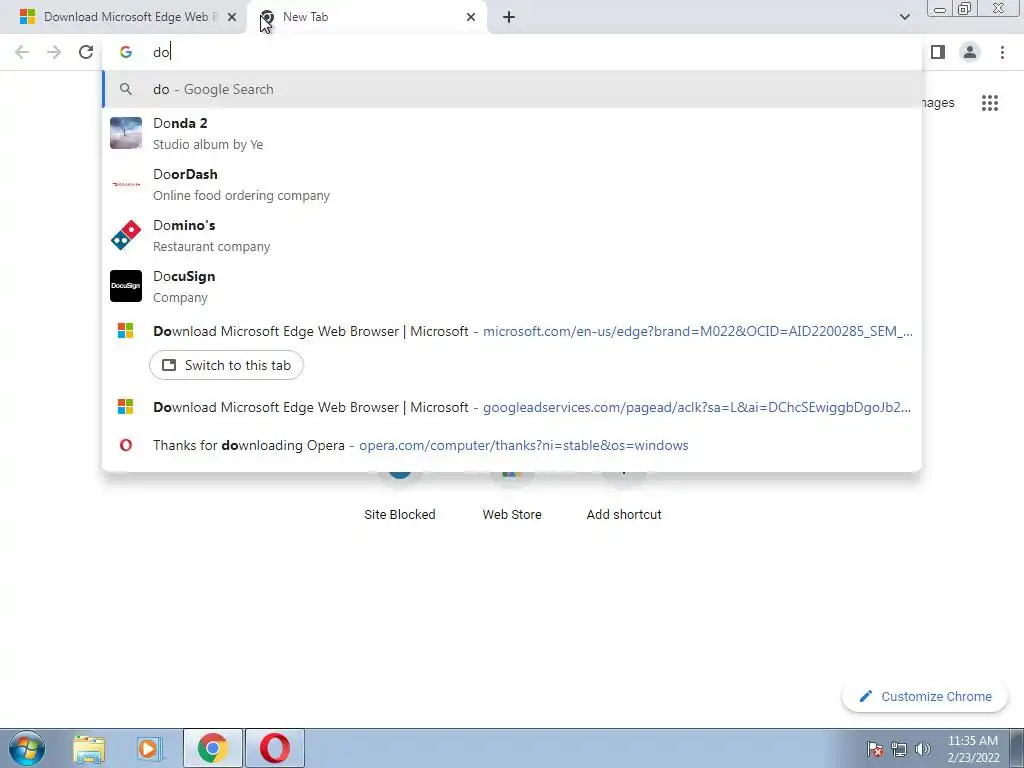Viewport: 1024px width, 768px height.
Task: Choose the DocuSign suggestion
Action: pyautogui.click(x=512, y=286)
